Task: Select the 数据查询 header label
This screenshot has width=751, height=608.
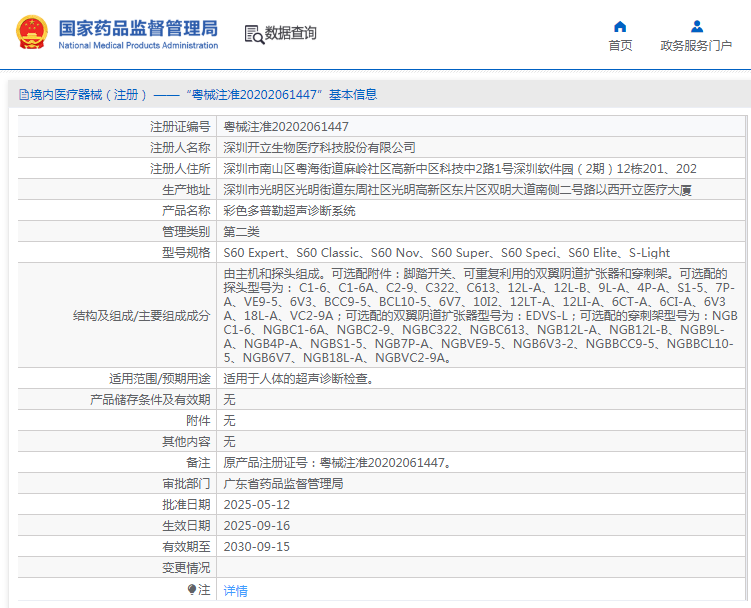Action: click(x=291, y=34)
